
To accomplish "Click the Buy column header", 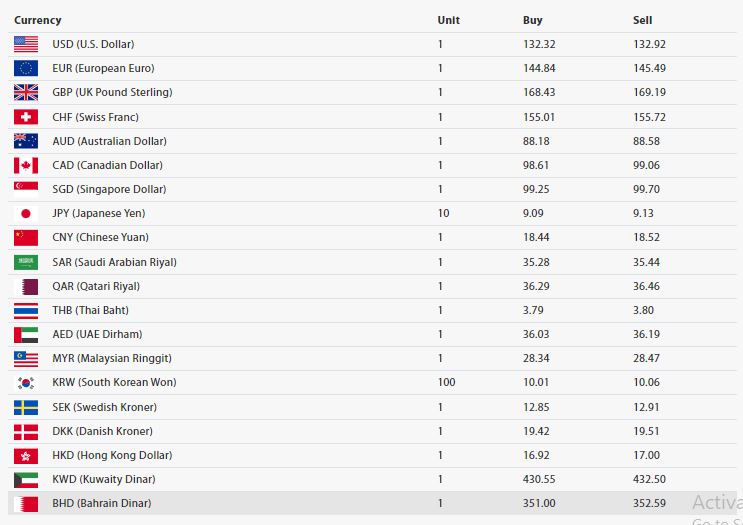I will [x=533, y=20].
